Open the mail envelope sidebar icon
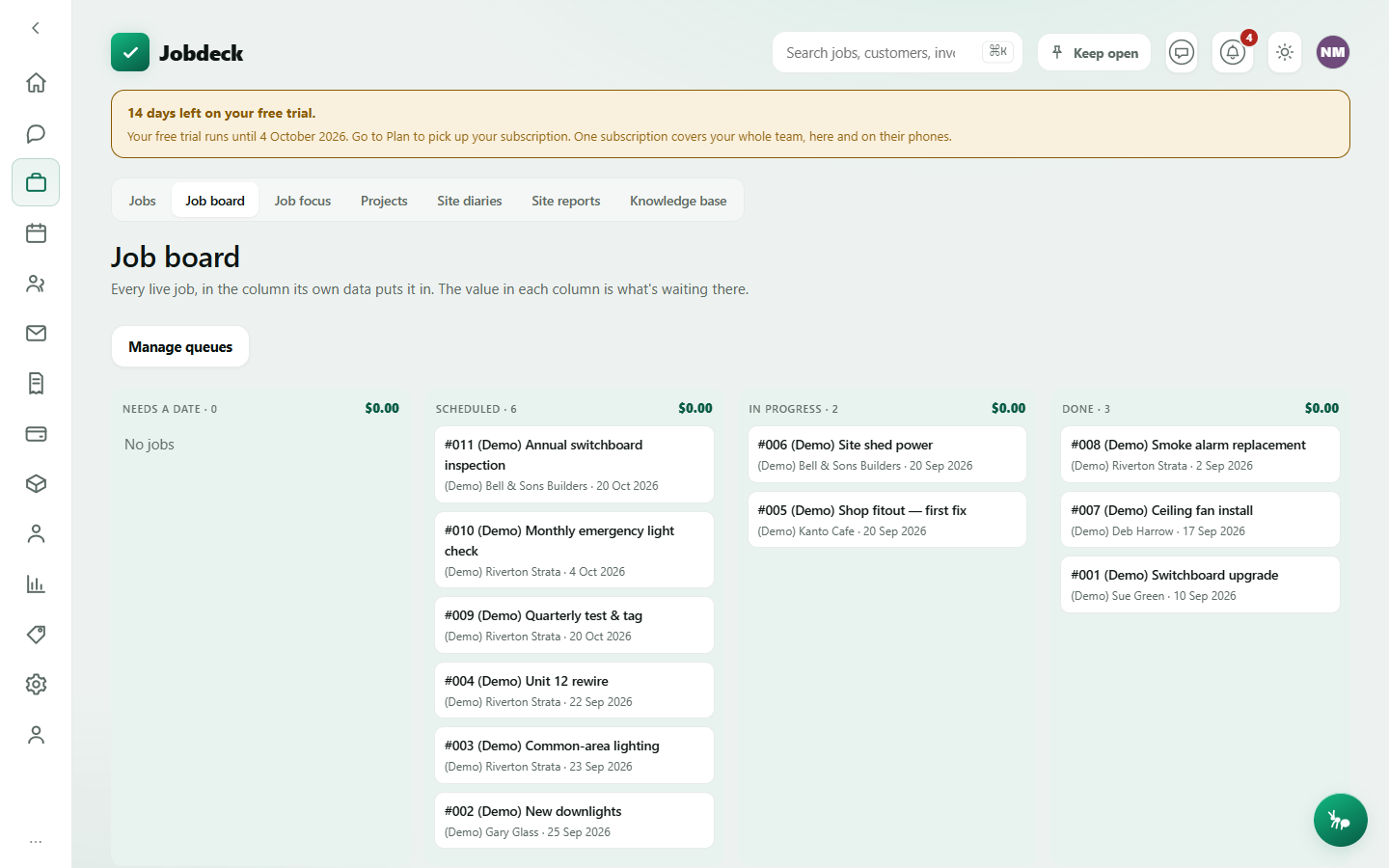Viewport: 1389px width, 868px height. coord(36,334)
